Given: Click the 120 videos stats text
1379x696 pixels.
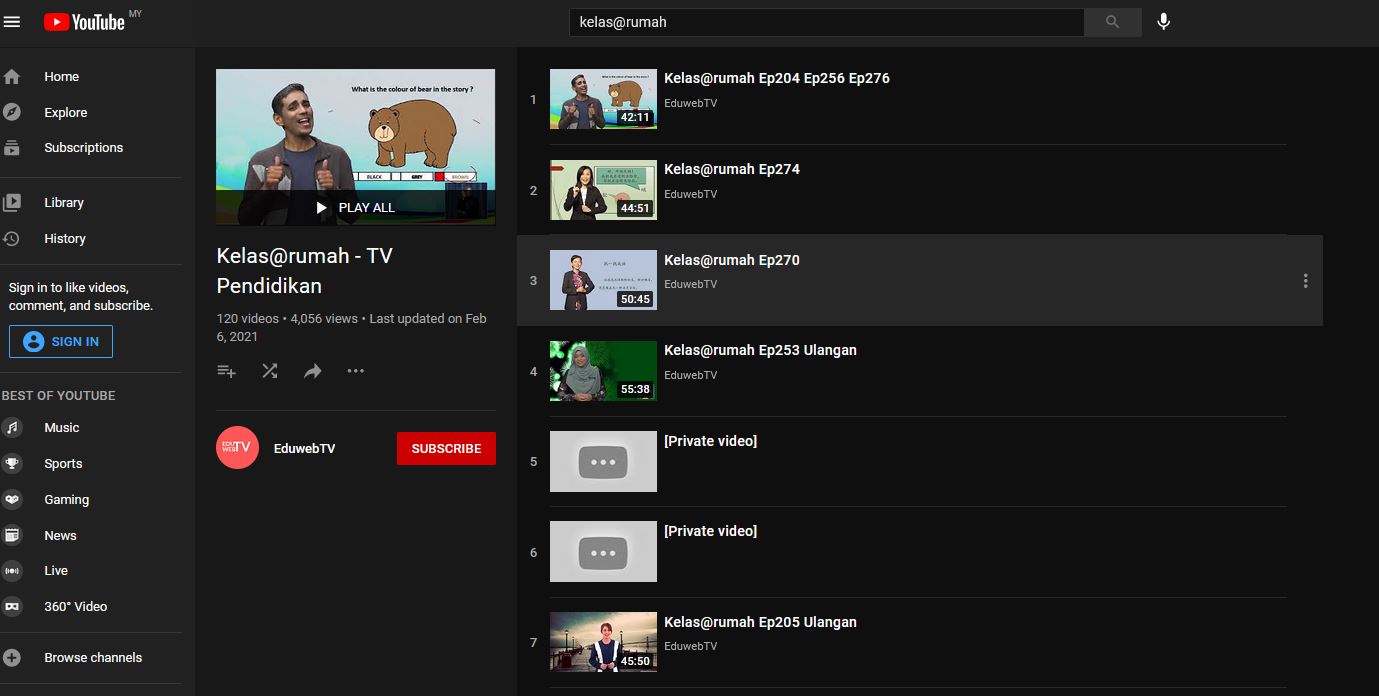Looking at the screenshot, I should click(248, 319).
